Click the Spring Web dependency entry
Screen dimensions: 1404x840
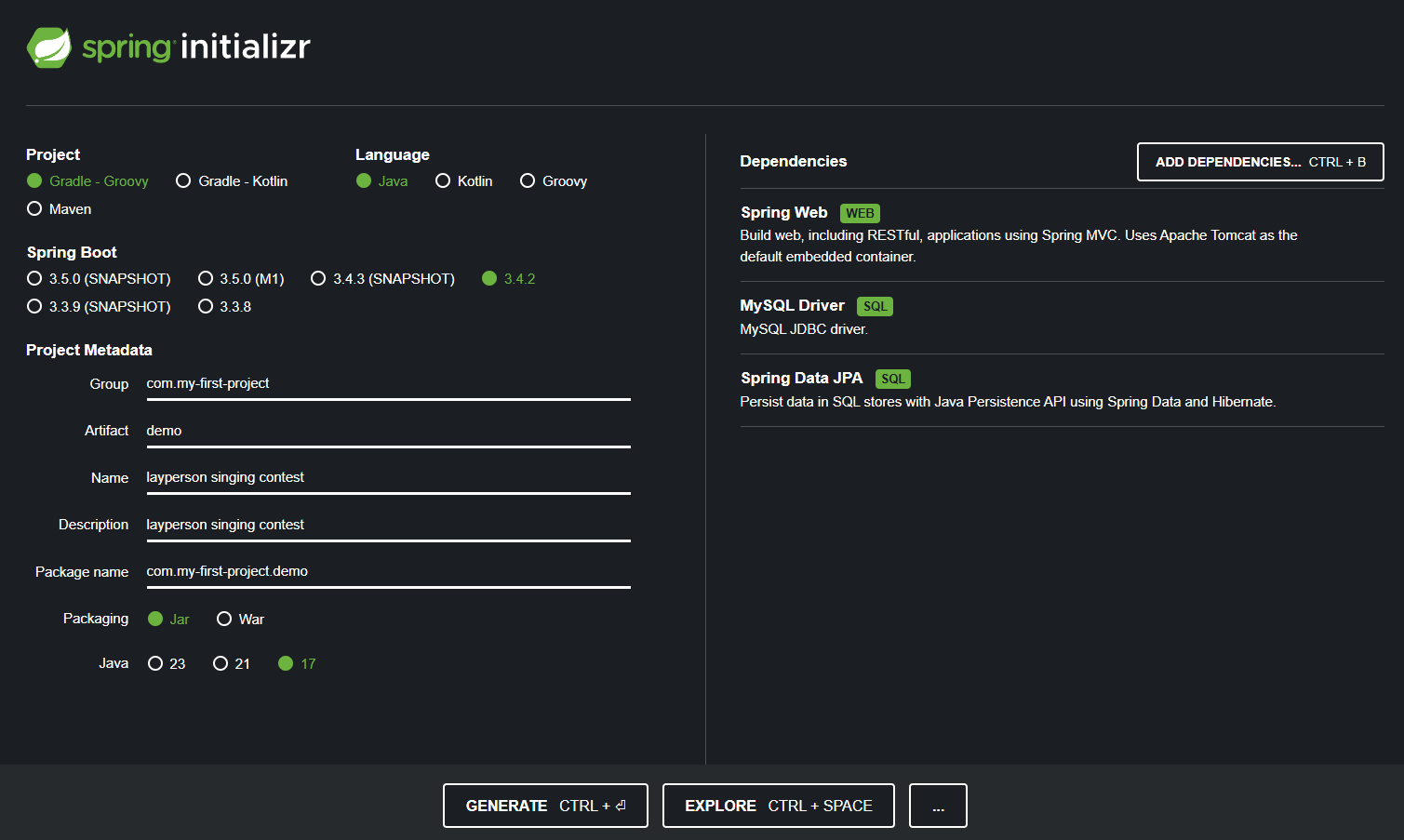[x=1062, y=235]
